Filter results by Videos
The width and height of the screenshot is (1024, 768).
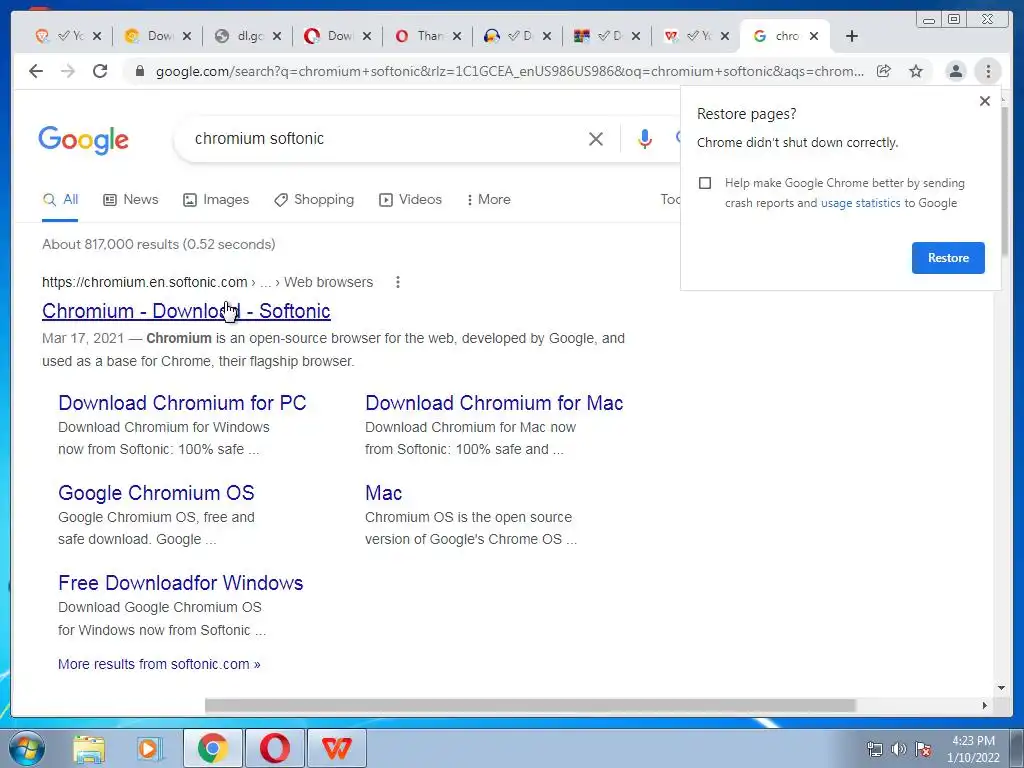click(410, 200)
